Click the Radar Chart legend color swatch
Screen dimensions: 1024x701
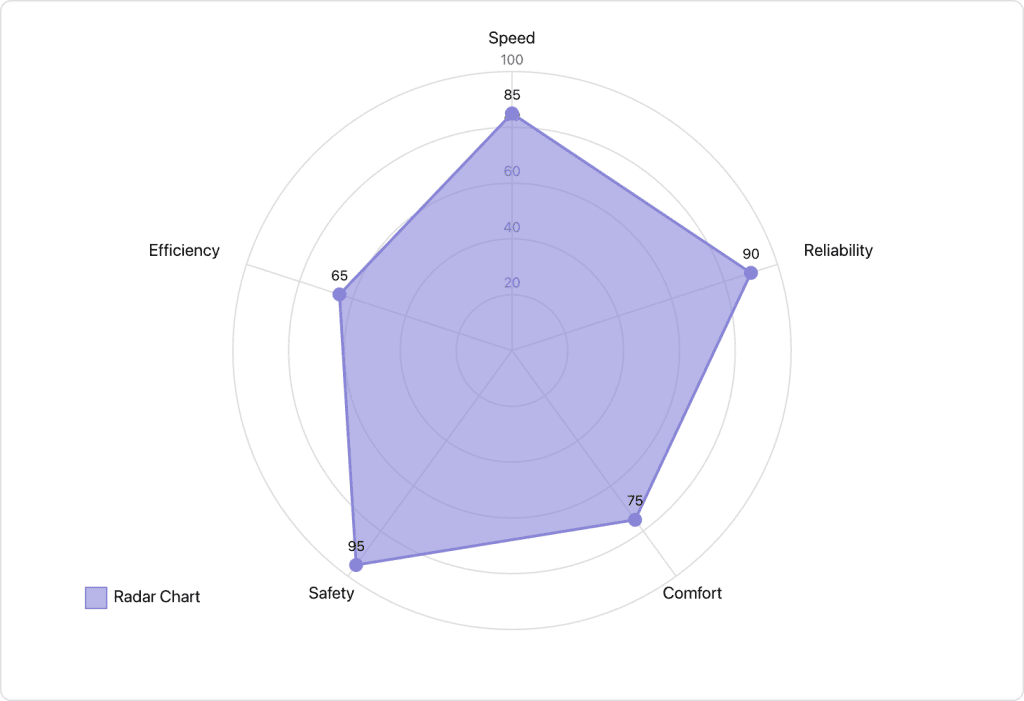[96, 597]
